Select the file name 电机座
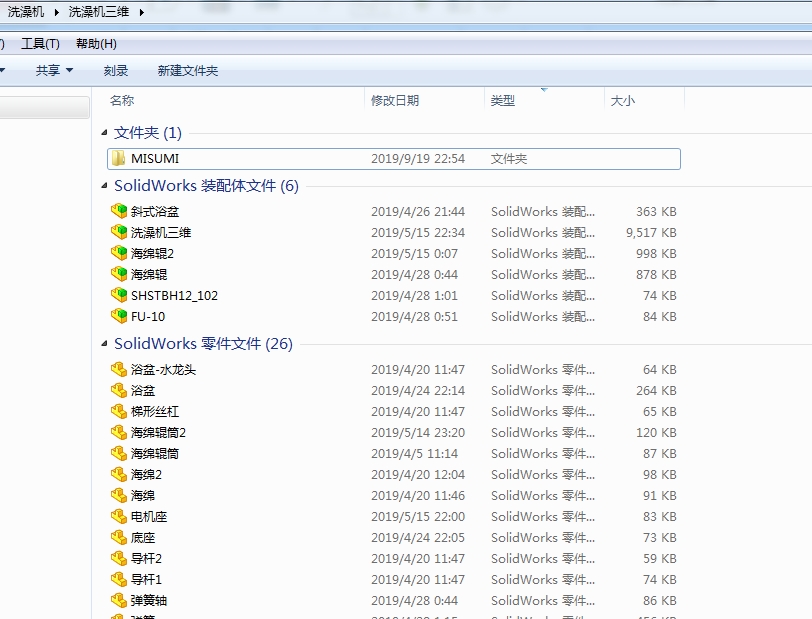This screenshot has width=812, height=619. click(149, 516)
